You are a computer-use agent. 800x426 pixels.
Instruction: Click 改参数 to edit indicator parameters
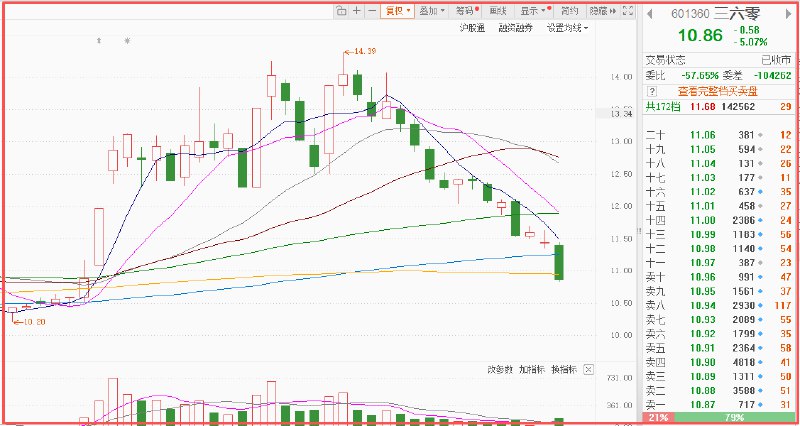[499, 369]
